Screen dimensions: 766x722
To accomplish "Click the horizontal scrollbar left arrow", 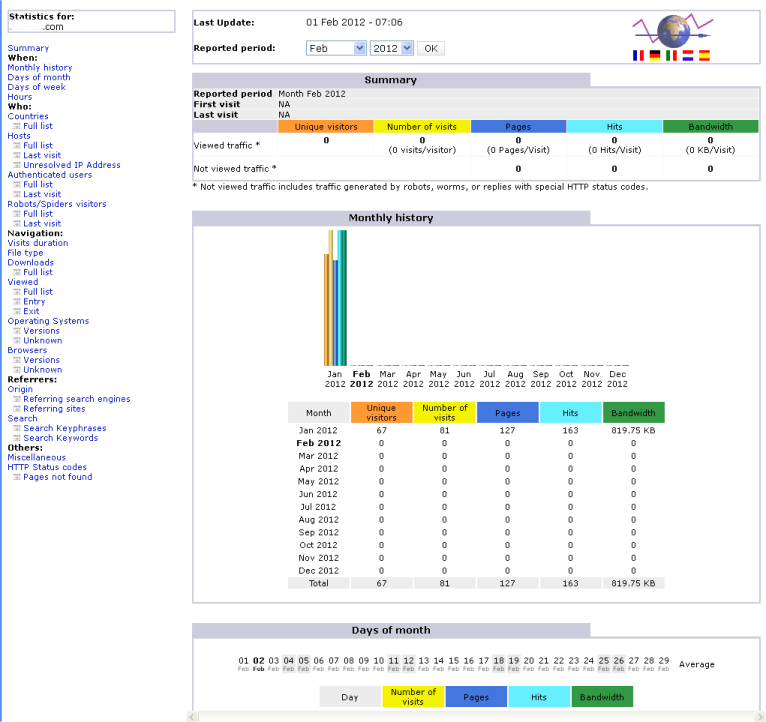I will click(192, 717).
